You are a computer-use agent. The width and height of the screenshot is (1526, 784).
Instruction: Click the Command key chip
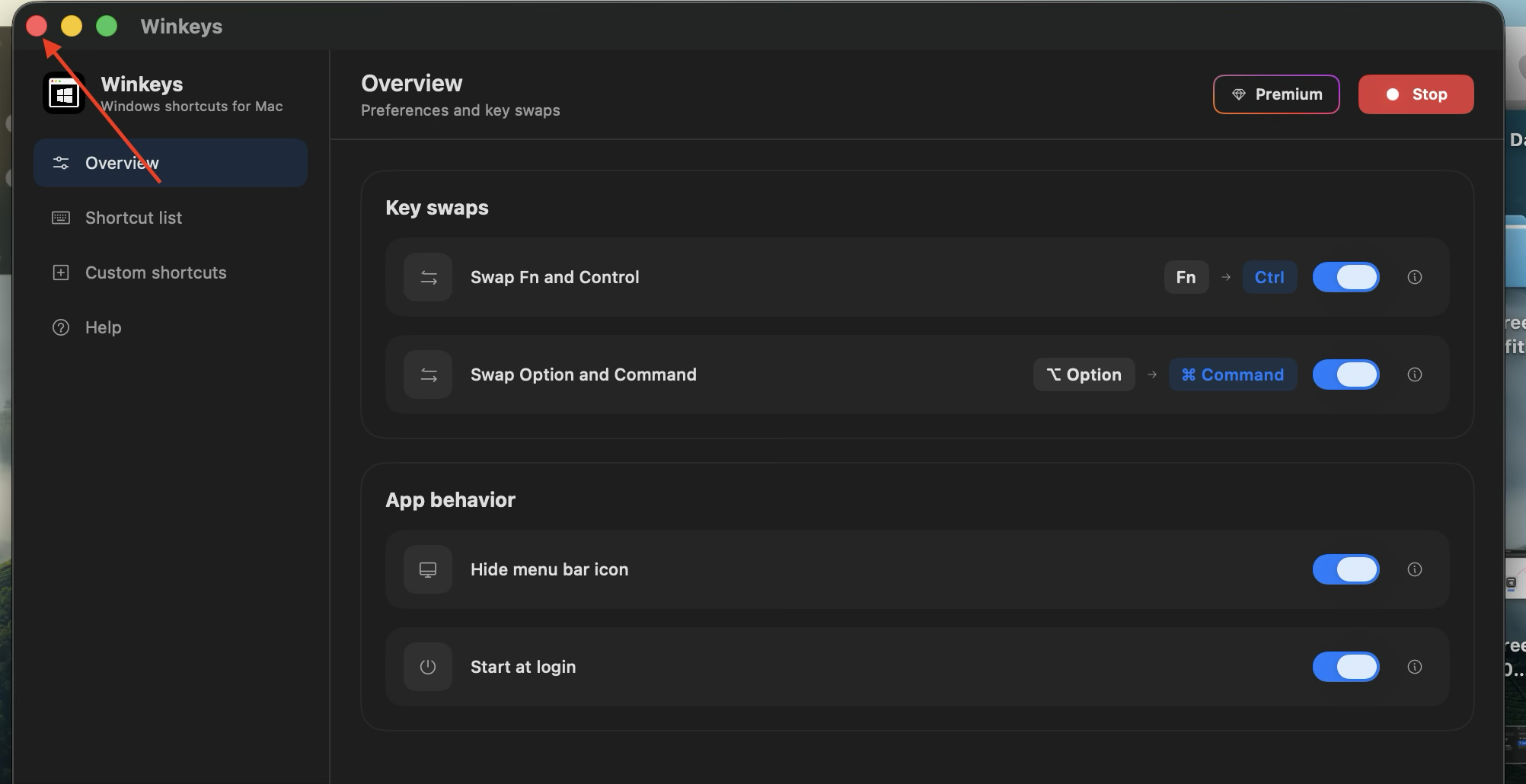coord(1233,374)
